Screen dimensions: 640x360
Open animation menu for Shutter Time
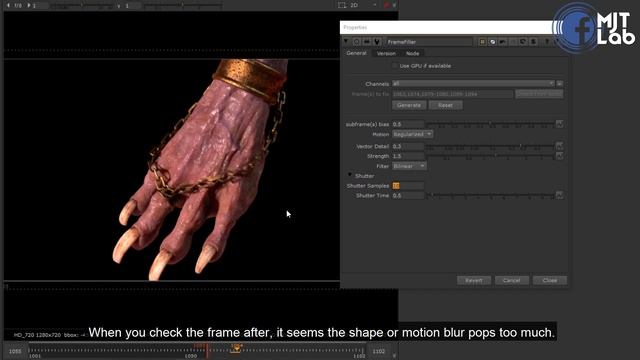(x=560, y=195)
